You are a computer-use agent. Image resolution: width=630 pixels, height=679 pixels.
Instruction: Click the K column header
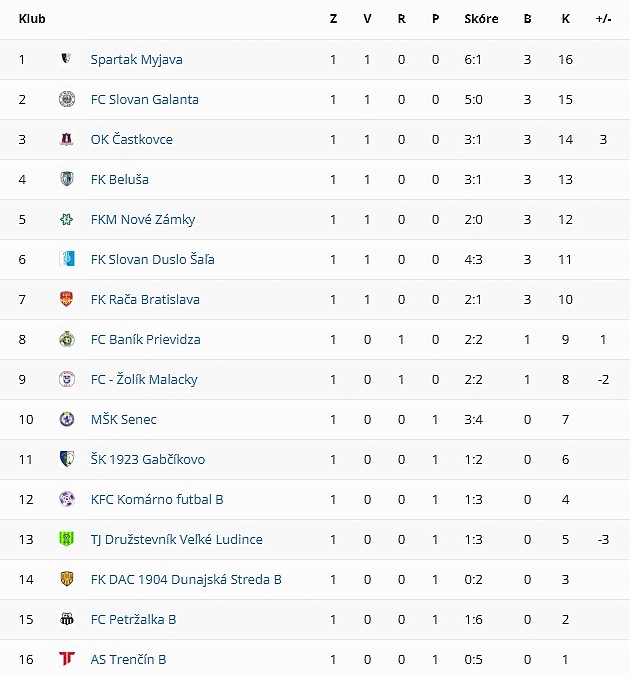[x=565, y=19]
